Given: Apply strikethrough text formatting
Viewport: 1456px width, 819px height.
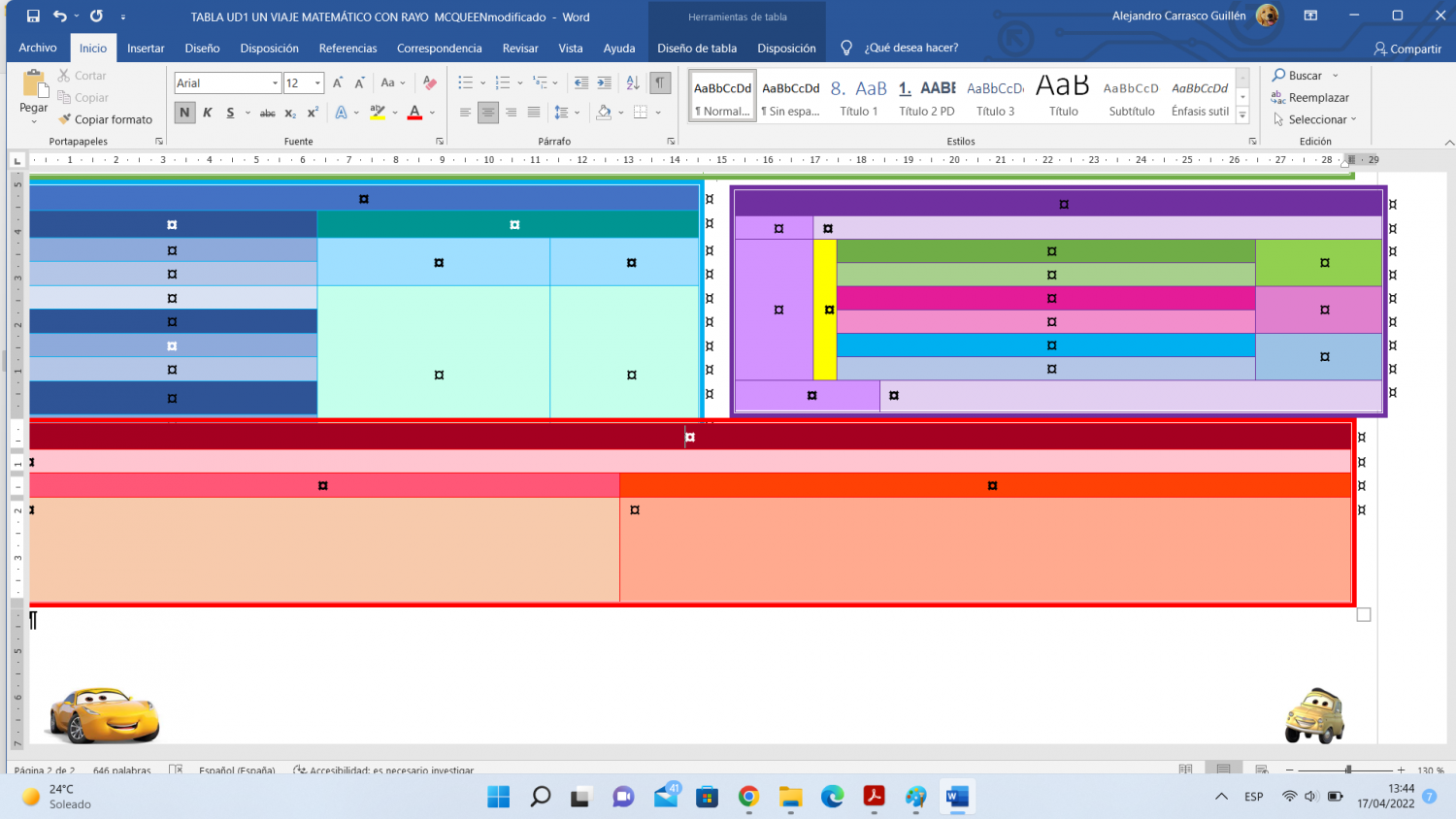Looking at the screenshot, I should click(268, 113).
